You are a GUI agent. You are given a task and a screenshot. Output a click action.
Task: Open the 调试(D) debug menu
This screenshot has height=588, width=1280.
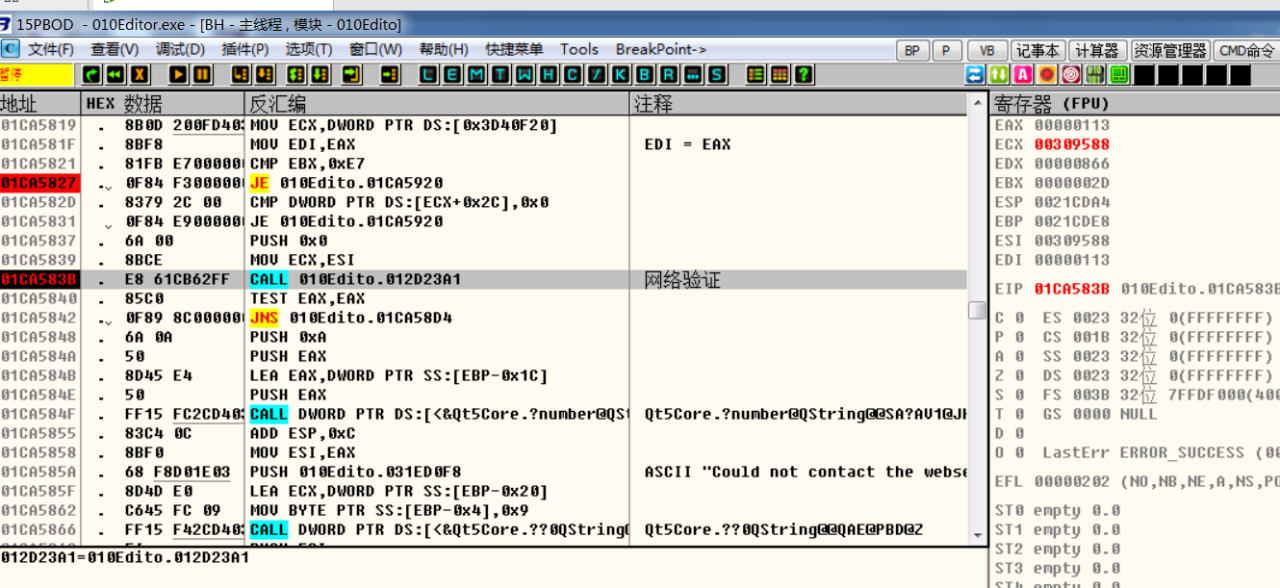(x=180, y=49)
